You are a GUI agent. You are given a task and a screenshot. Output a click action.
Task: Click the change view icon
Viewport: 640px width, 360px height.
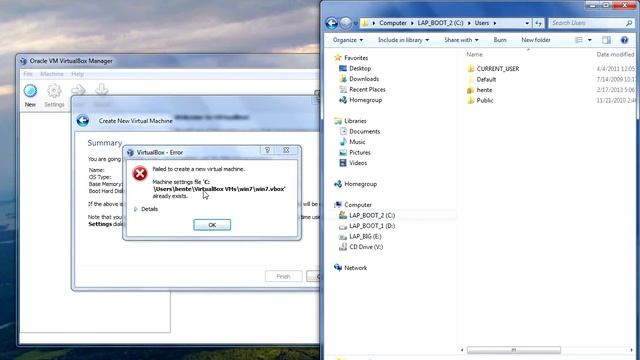click(x=579, y=40)
